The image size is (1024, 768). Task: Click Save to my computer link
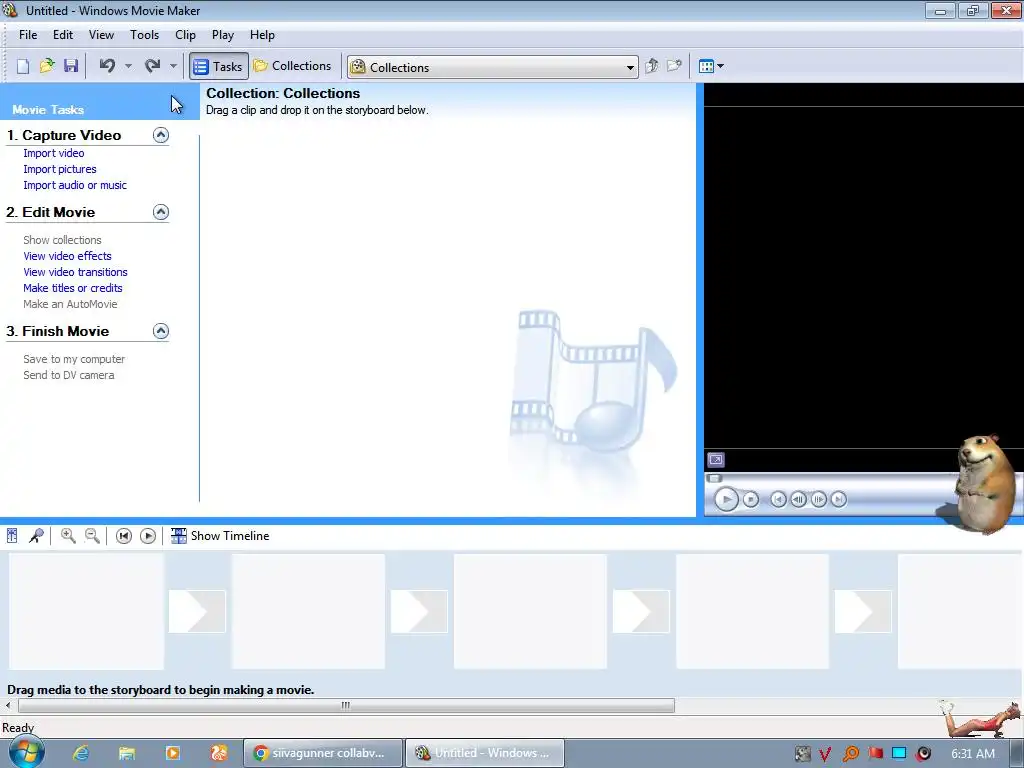pos(74,359)
